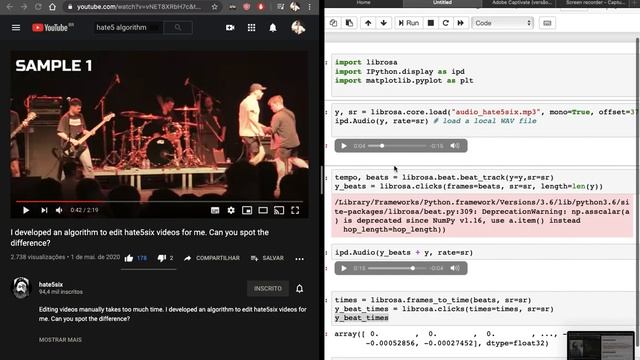Open the more actions ellipsis below video
The width and height of the screenshot is (640, 360).
click(300, 258)
